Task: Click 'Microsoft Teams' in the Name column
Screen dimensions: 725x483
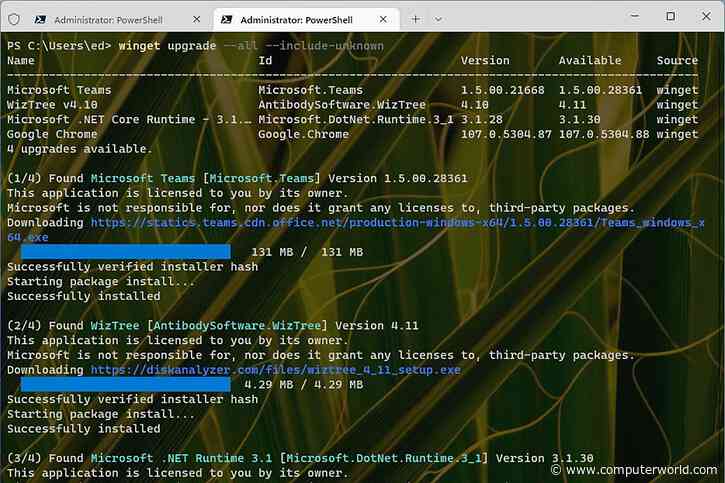Action: point(59,90)
